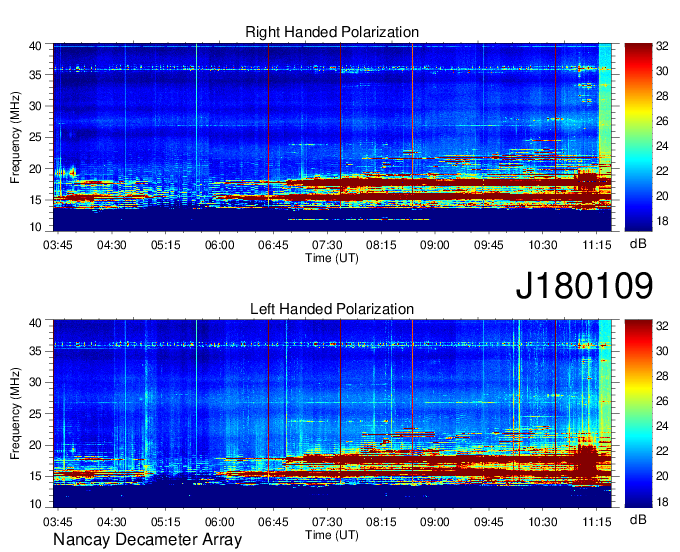The height and width of the screenshot is (552, 680).
Task: Click the 03:45 time tick under the Left Handed plot
Action: coord(58,522)
